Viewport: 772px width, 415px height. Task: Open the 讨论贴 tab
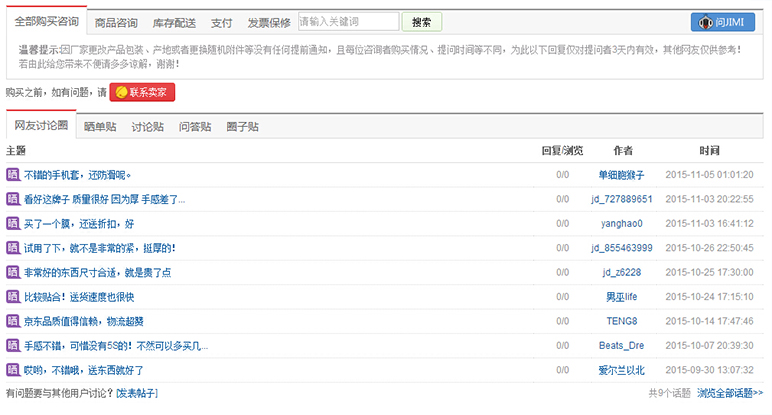pyautogui.click(x=148, y=127)
